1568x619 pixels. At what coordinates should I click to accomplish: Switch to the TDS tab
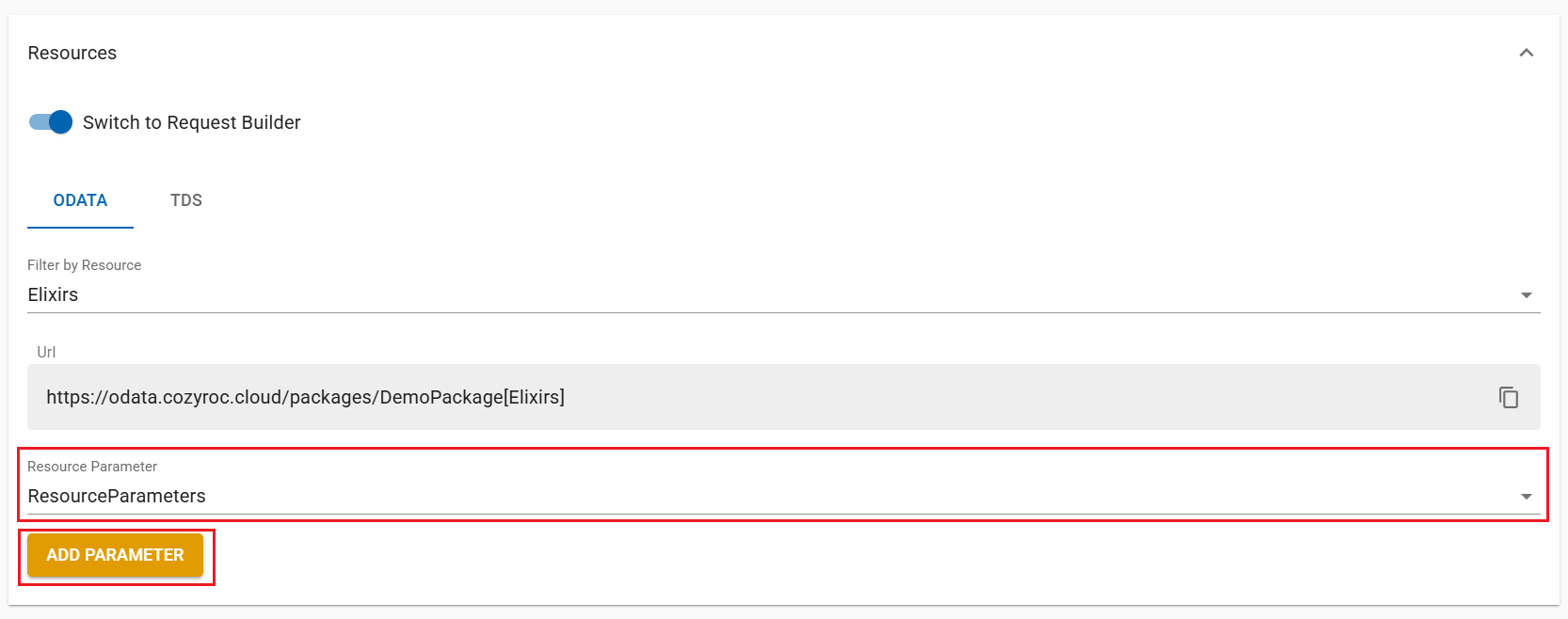pyautogui.click(x=186, y=200)
